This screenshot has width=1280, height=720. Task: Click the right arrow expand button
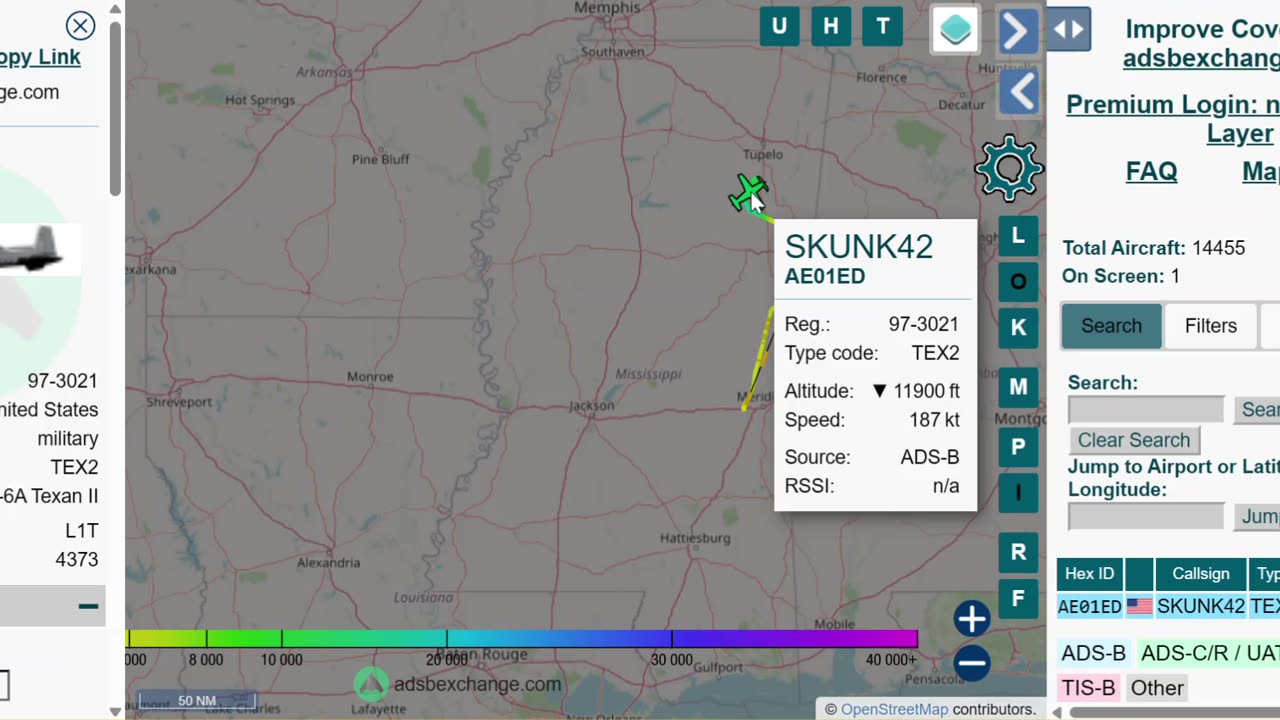pyautogui.click(x=1019, y=32)
